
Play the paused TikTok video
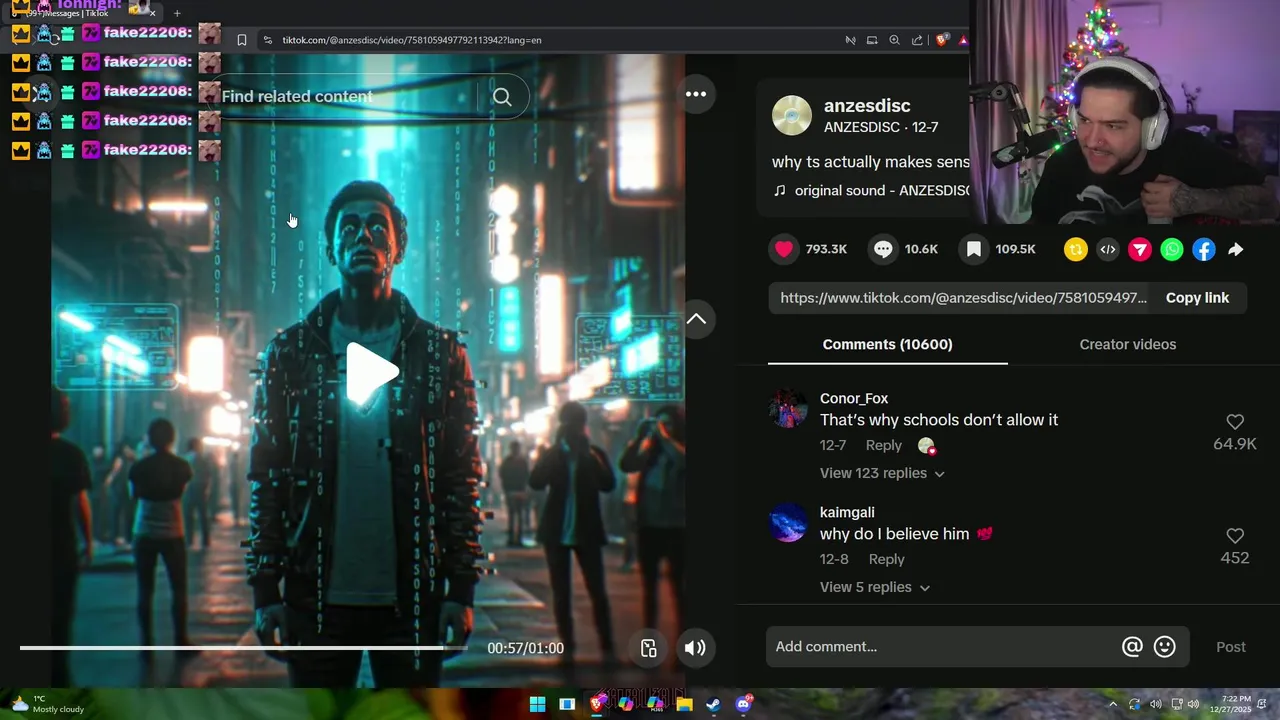(x=372, y=372)
